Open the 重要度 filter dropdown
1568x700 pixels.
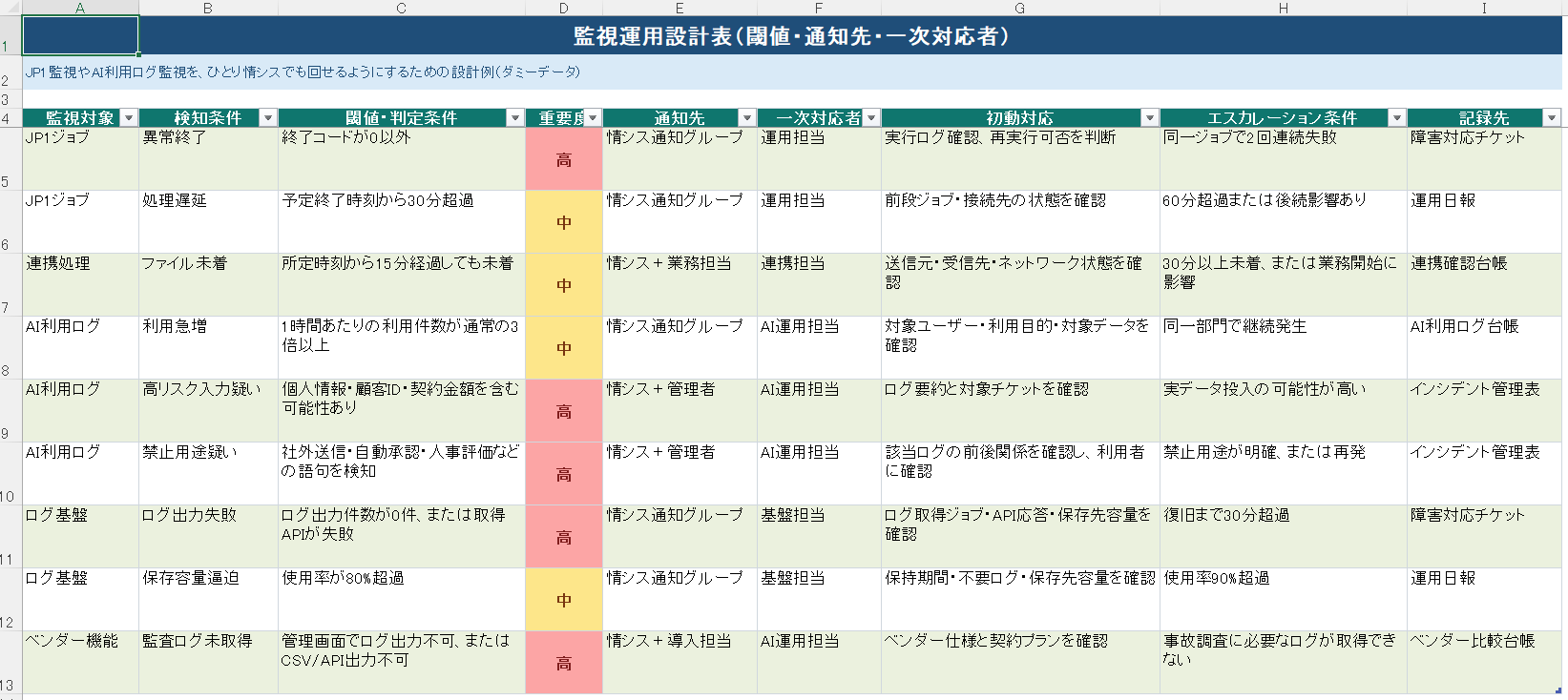[x=593, y=118]
